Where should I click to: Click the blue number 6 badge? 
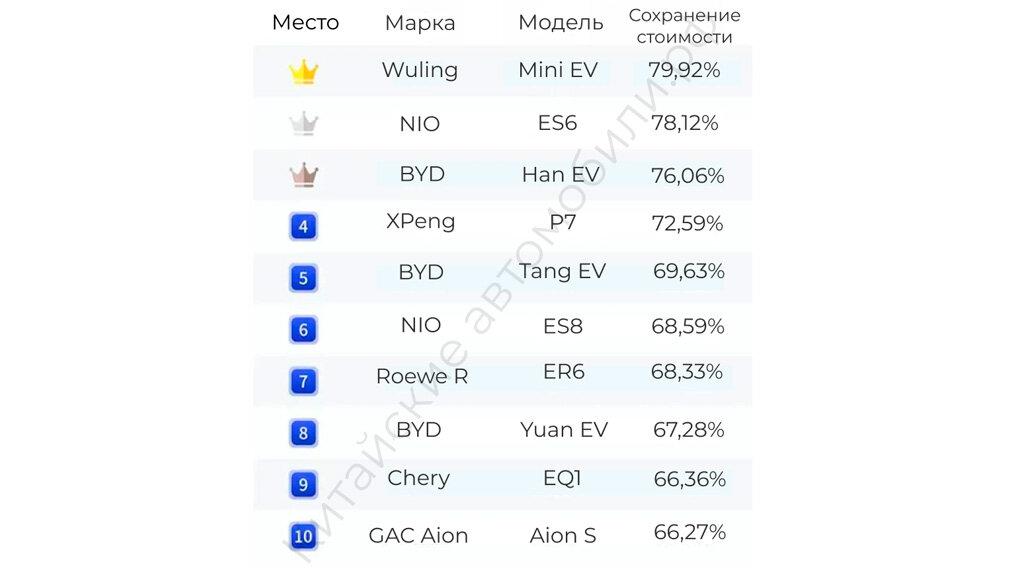pos(303,330)
